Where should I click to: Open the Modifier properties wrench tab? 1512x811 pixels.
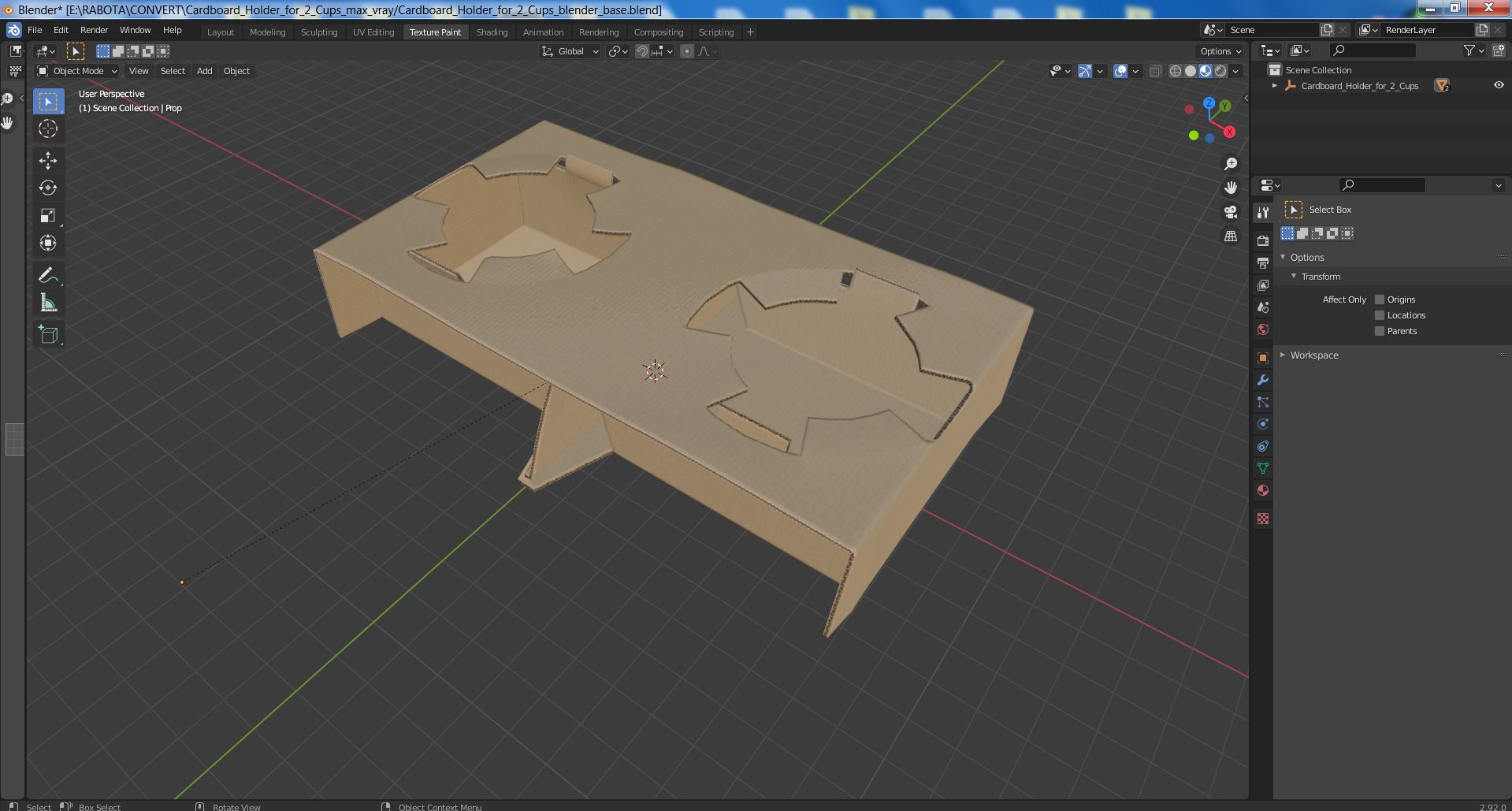tap(1263, 380)
